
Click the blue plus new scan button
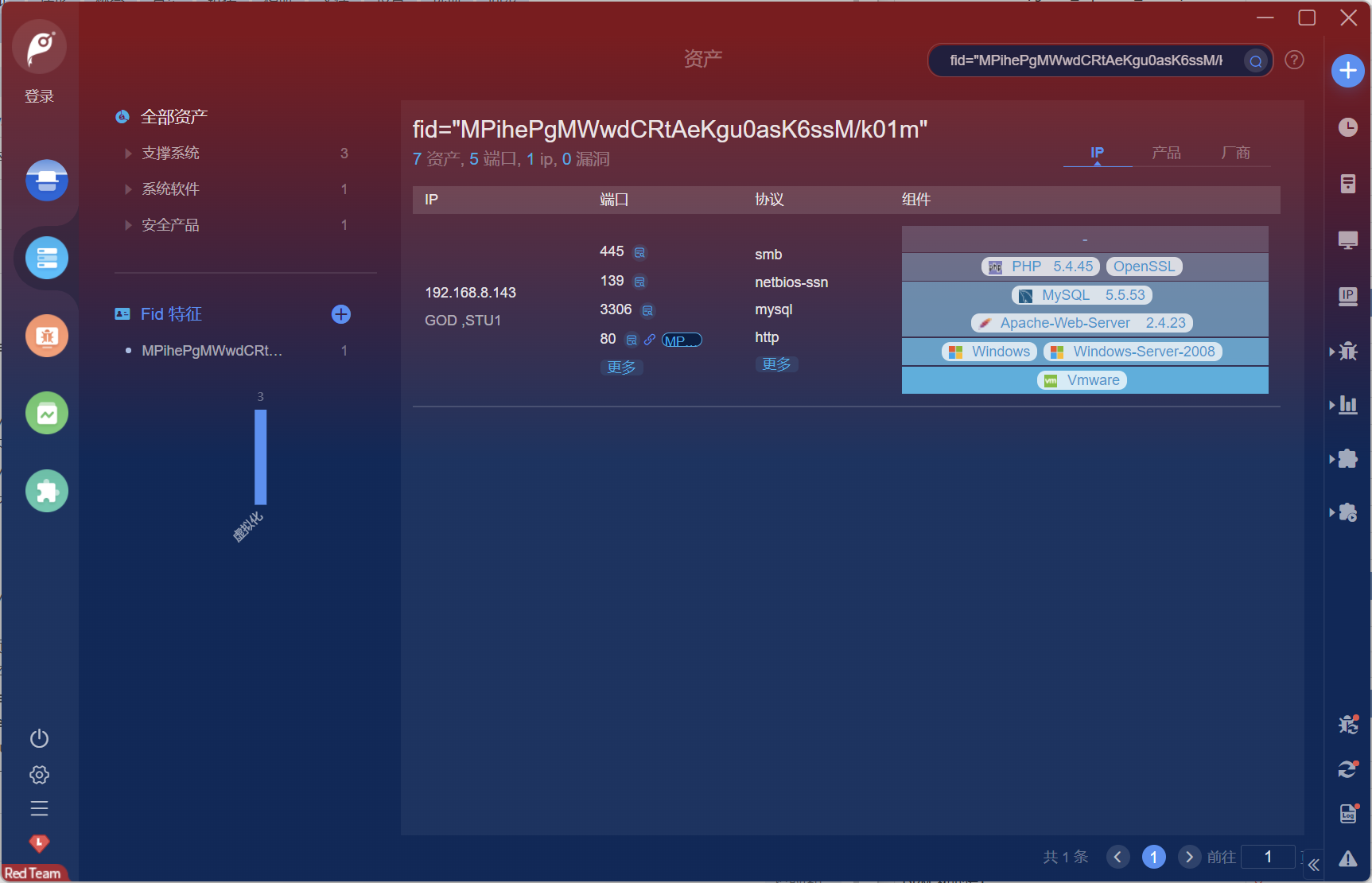tap(1348, 71)
